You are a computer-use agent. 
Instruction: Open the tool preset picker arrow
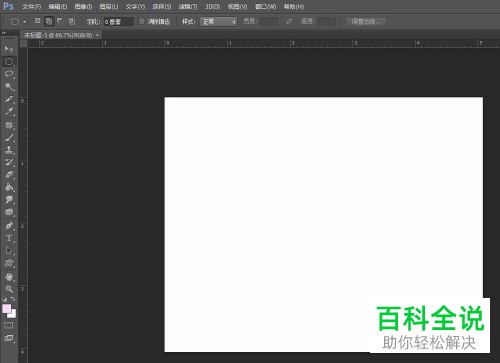click(25, 22)
